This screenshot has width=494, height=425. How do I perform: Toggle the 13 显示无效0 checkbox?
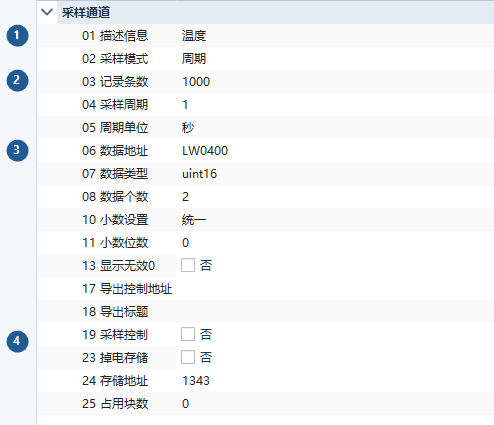pos(188,265)
